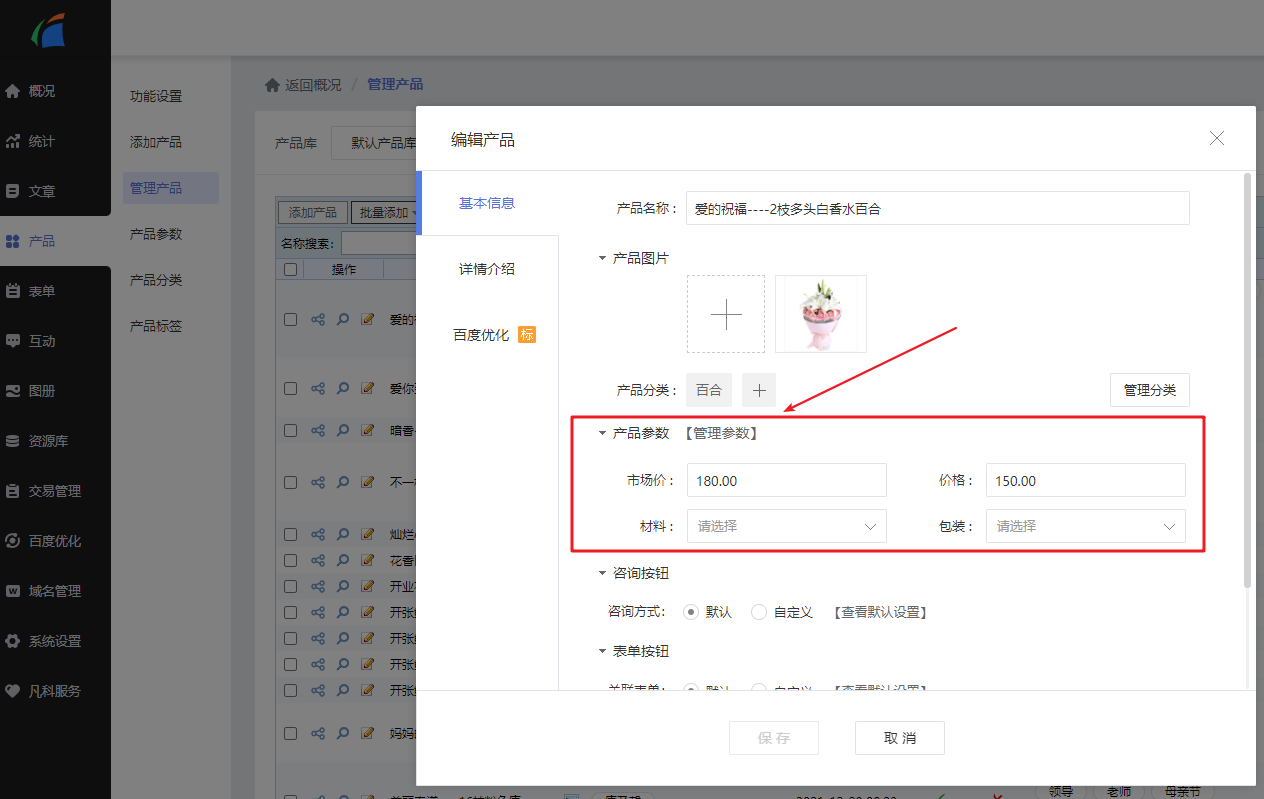Open 产品分类 in the product submenu
1264x799 pixels.
click(x=156, y=280)
